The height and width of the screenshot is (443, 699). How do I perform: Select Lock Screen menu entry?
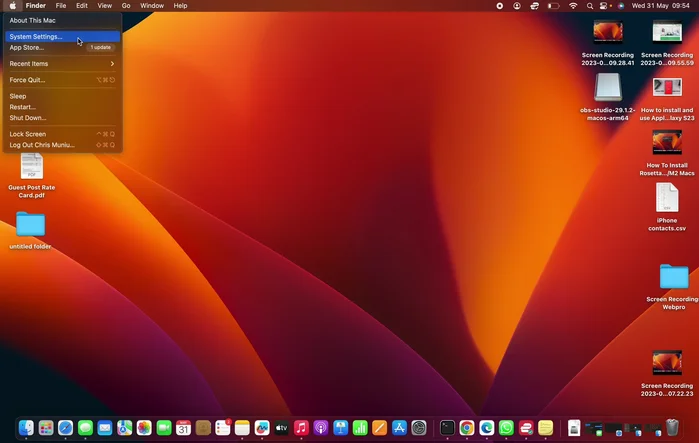(28, 134)
